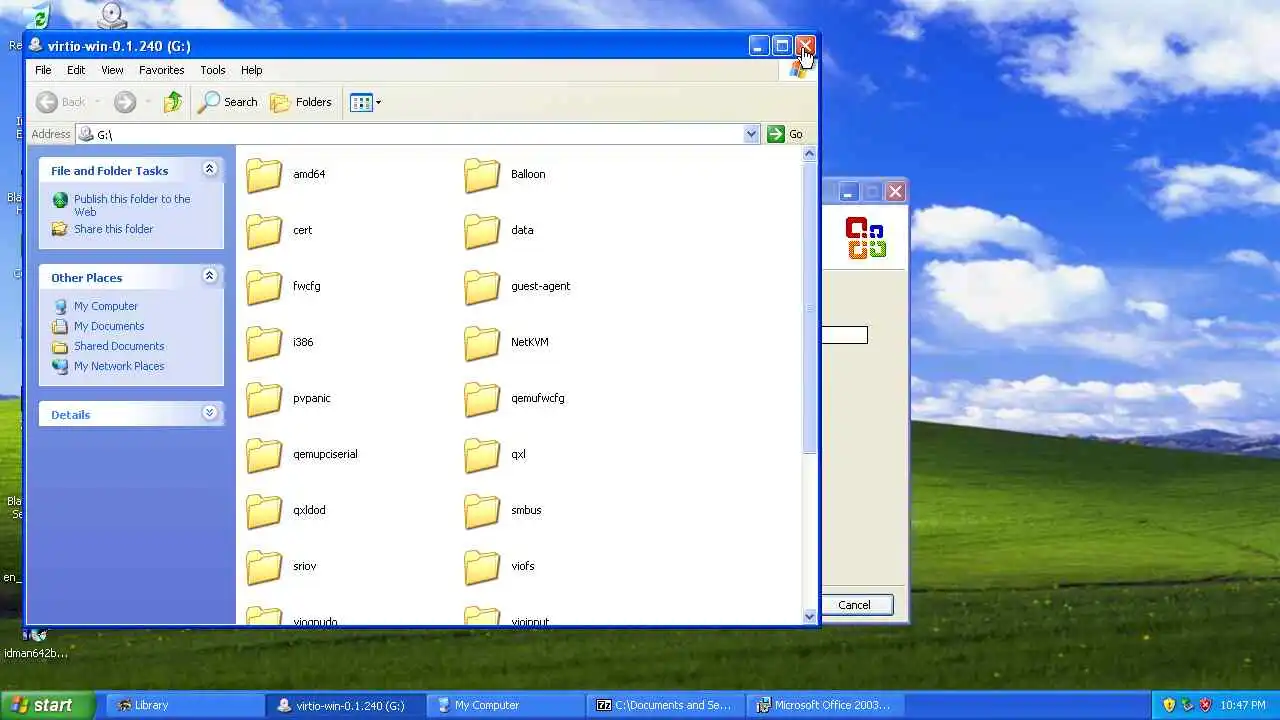Open the Tools menu
Viewport: 1280px width, 720px height.
pyautogui.click(x=213, y=70)
